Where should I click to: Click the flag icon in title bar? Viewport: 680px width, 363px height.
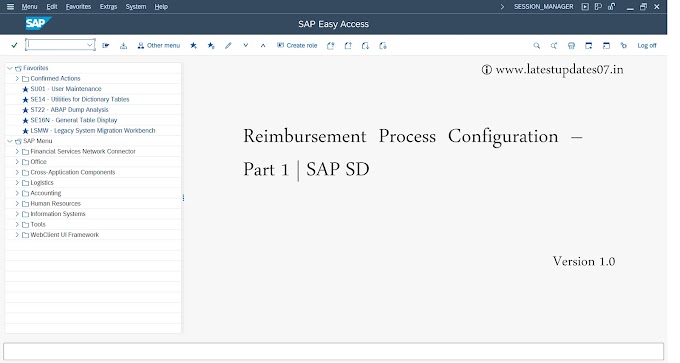(x=598, y=7)
